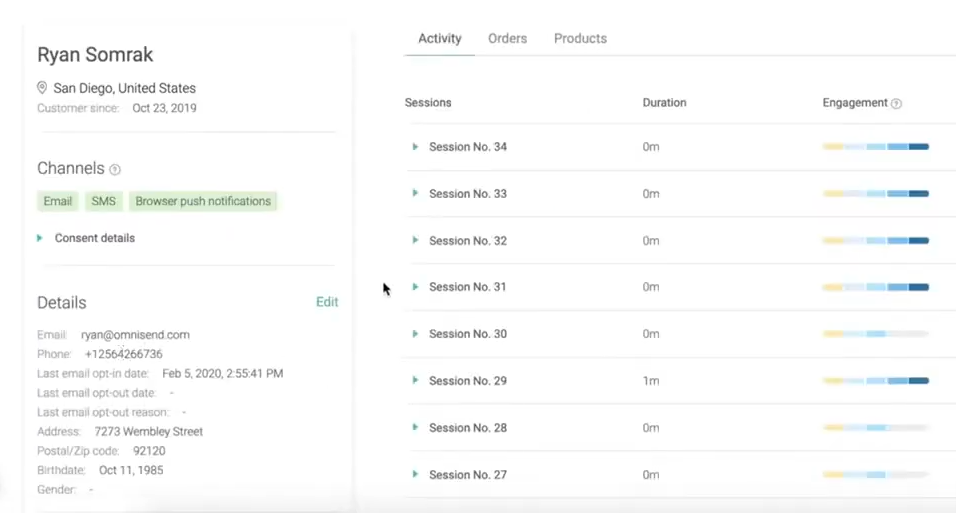The height and width of the screenshot is (513, 956).
Task: Open the Channels help question-mark icon
Action: coord(115,170)
